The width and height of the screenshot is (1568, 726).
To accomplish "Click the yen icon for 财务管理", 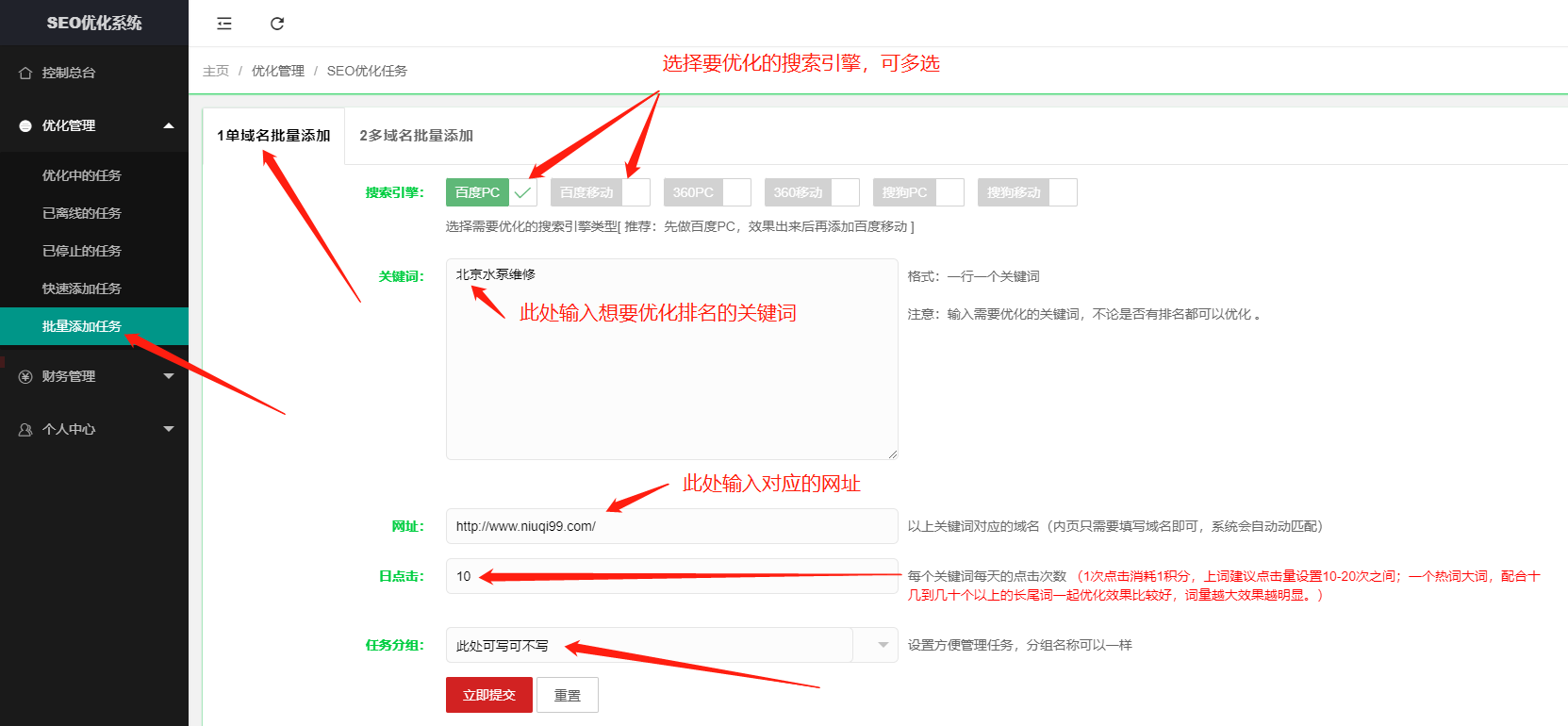I will pos(25,376).
